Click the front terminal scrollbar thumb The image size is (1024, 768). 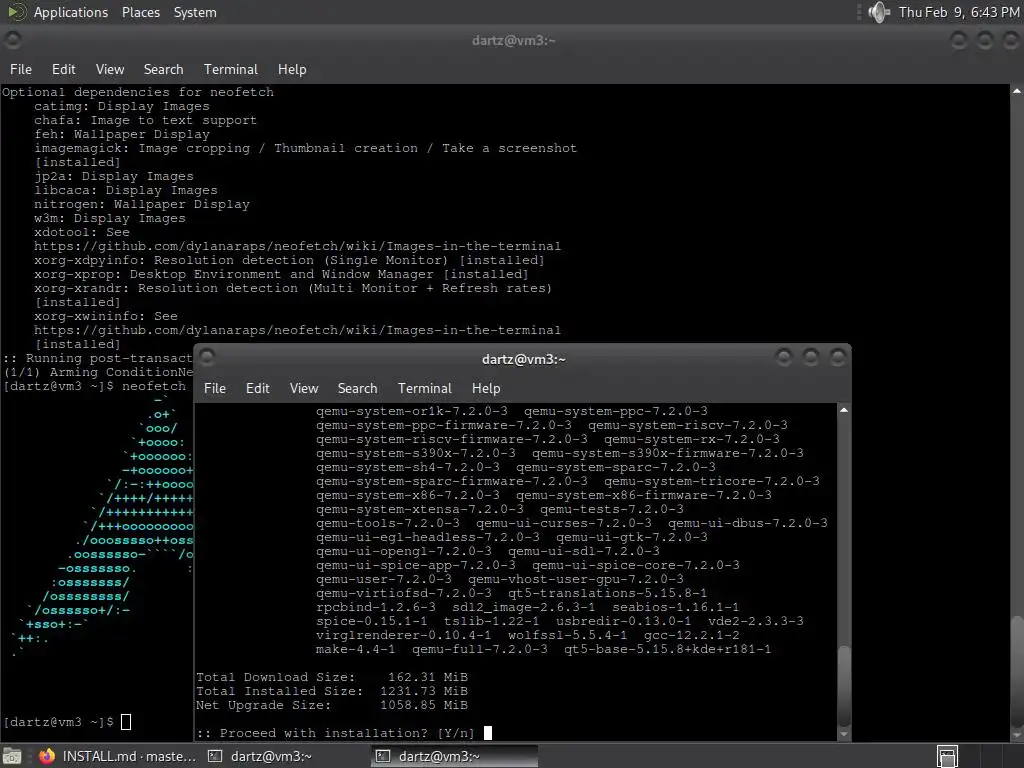coord(844,684)
